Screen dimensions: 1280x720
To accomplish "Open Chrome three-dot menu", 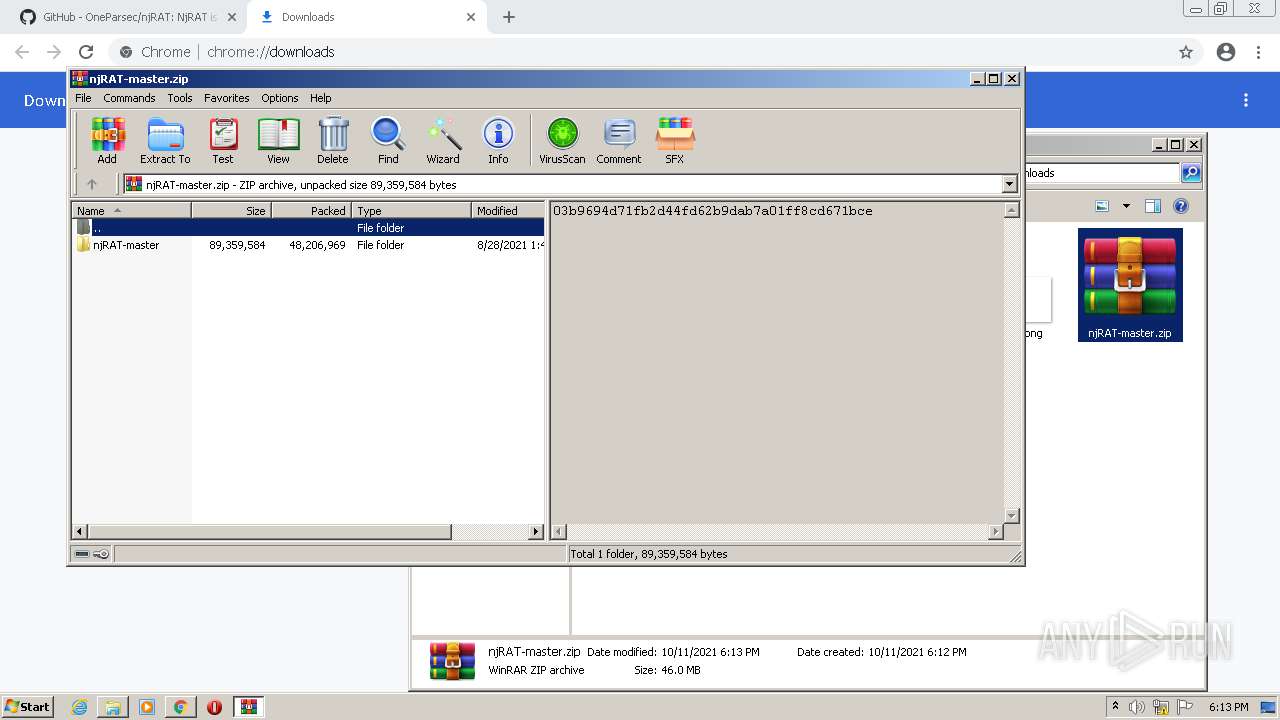I will (x=1259, y=52).
